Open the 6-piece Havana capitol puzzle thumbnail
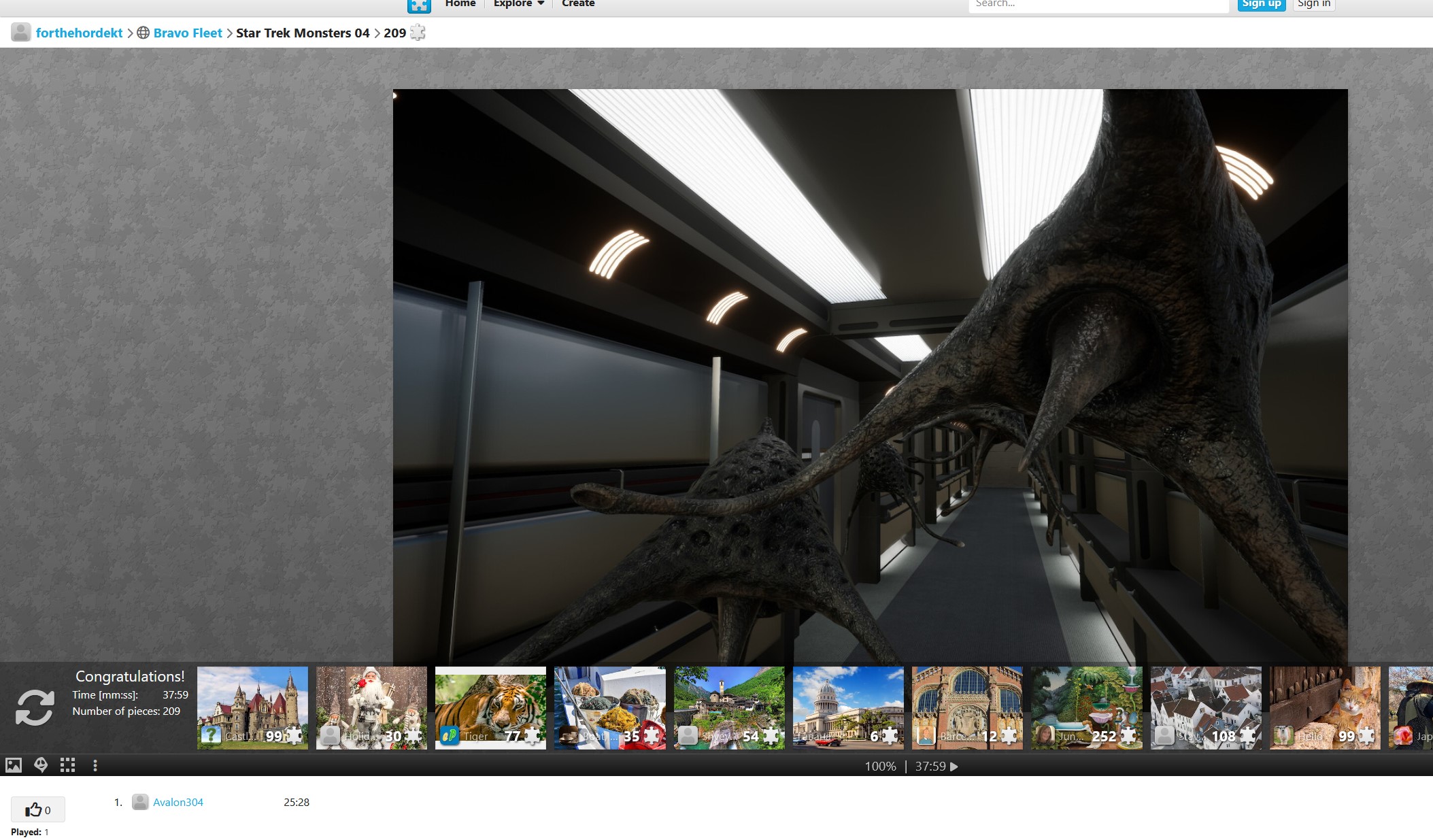This screenshot has height=840, width=1433. coord(848,708)
